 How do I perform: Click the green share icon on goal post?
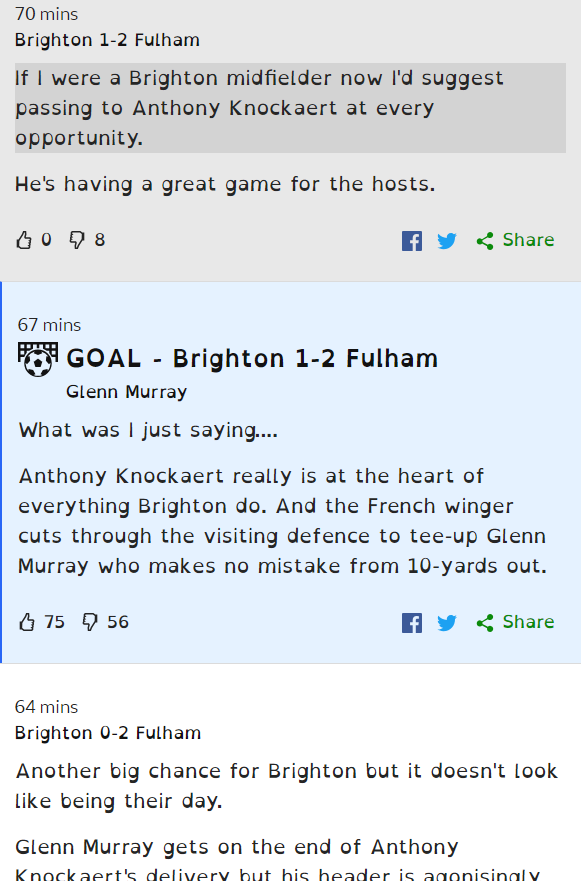point(485,623)
